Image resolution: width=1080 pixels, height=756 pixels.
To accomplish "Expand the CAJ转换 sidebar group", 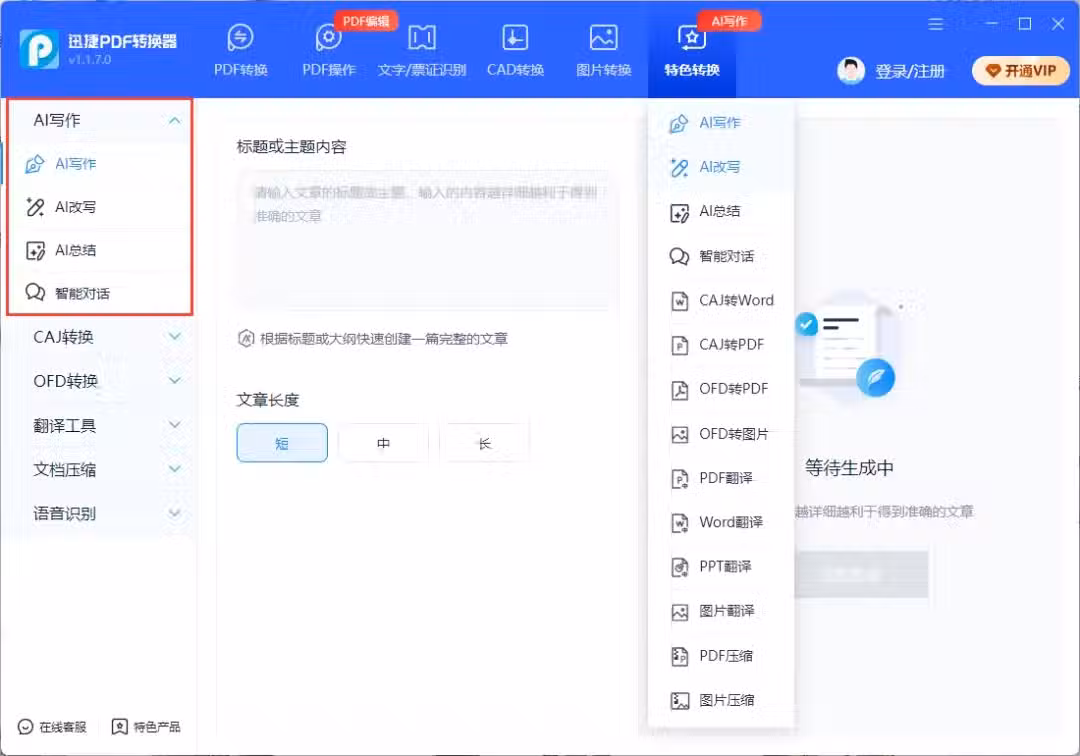I will [x=99, y=337].
